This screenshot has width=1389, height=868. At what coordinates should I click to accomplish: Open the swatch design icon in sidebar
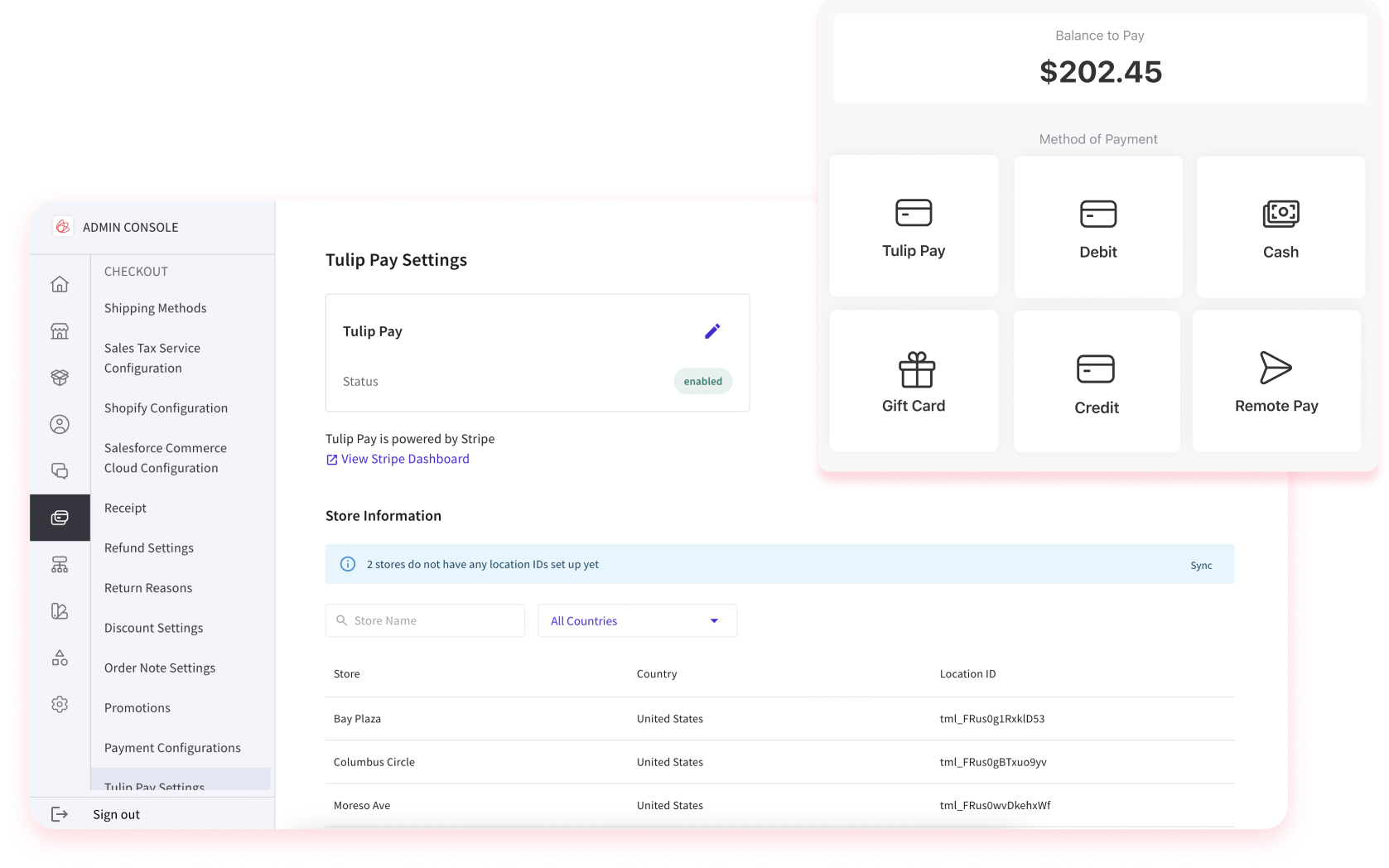60,611
